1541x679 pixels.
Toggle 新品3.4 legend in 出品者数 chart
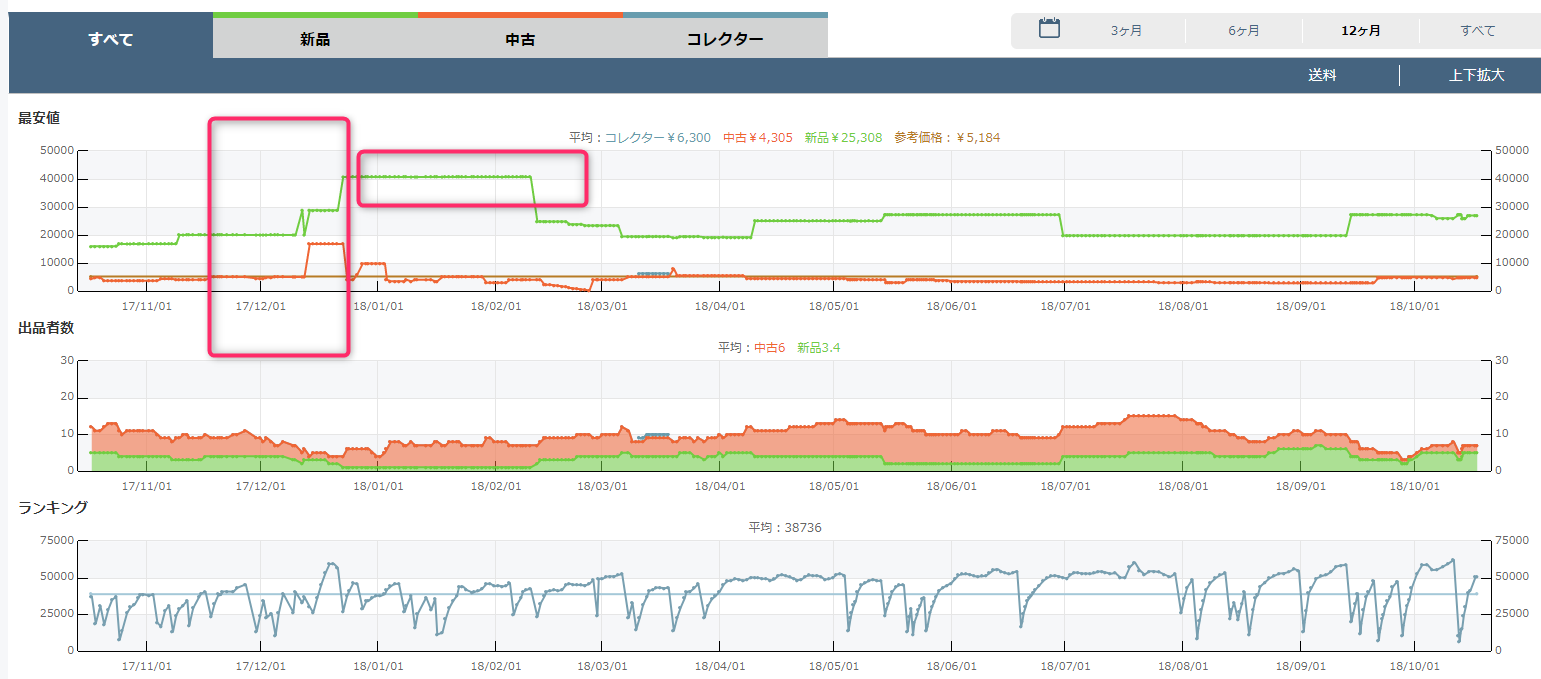click(818, 348)
